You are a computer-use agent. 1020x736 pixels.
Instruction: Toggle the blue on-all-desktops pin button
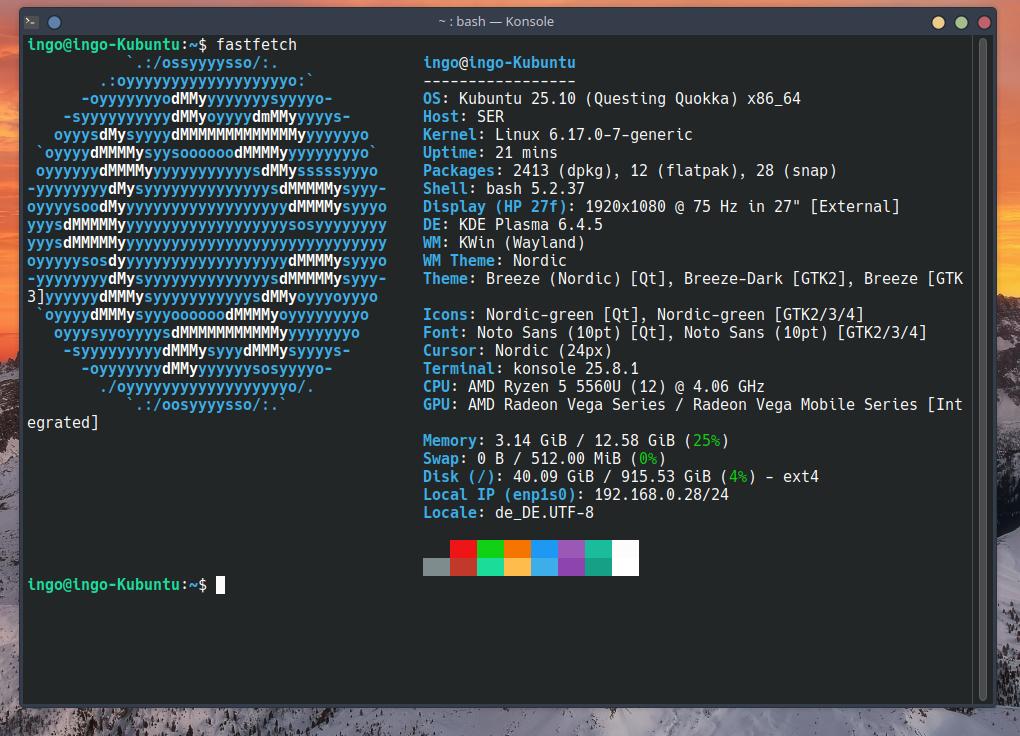(55, 21)
